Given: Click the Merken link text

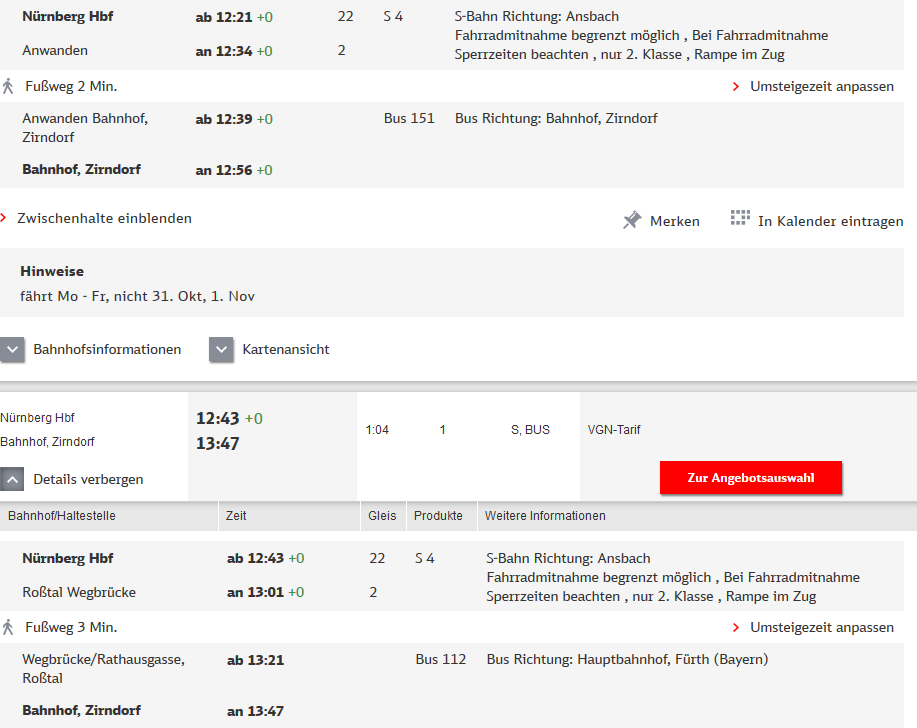Looking at the screenshot, I should tap(674, 221).
